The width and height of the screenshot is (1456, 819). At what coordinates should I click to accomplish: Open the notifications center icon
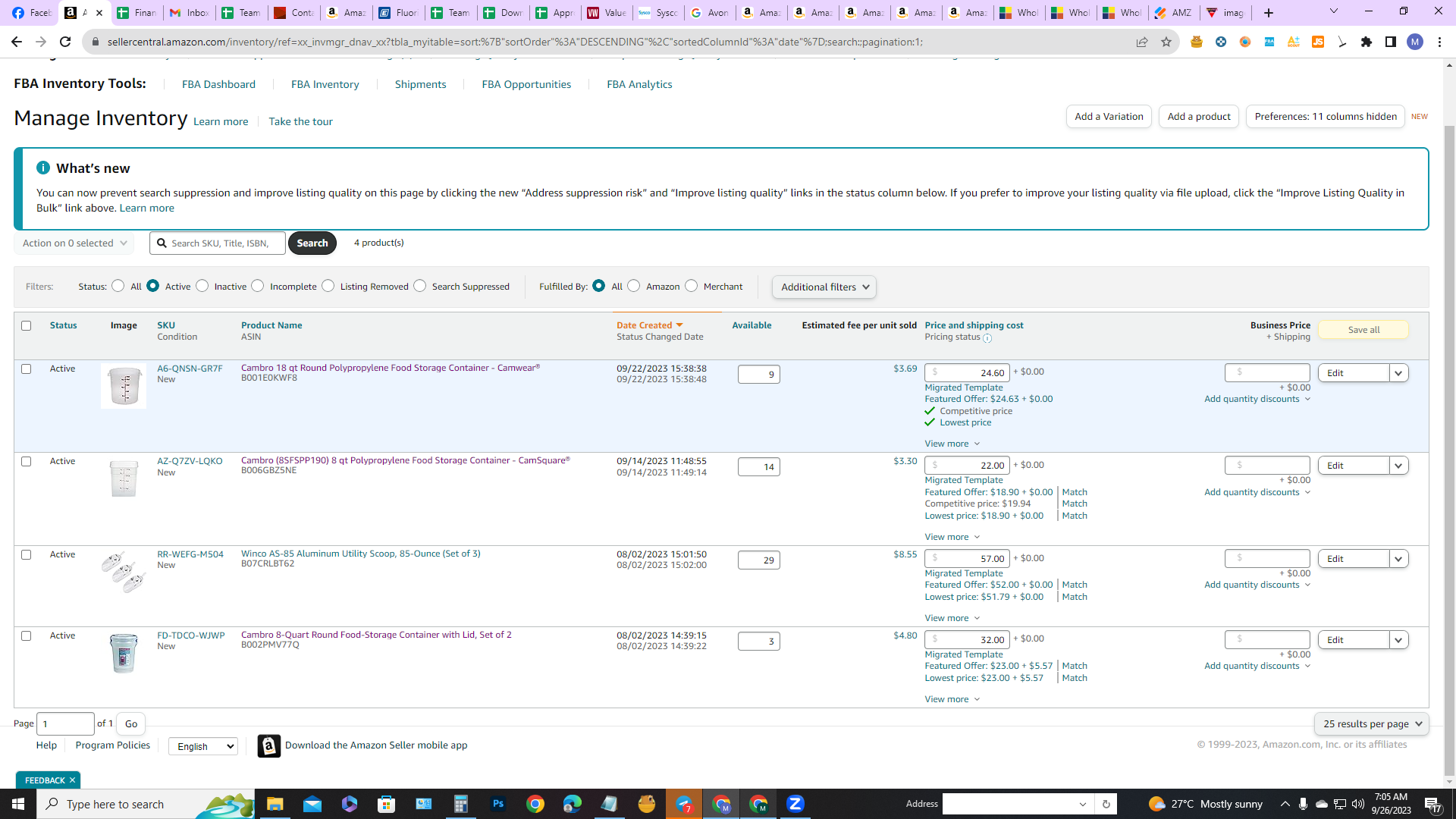click(x=1432, y=804)
